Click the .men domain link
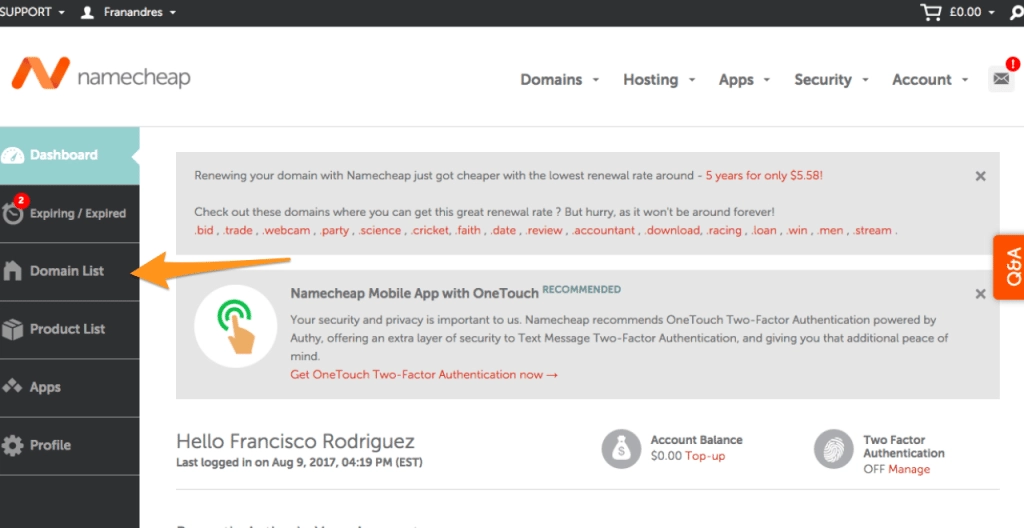The height and width of the screenshot is (528, 1024). pos(830,230)
